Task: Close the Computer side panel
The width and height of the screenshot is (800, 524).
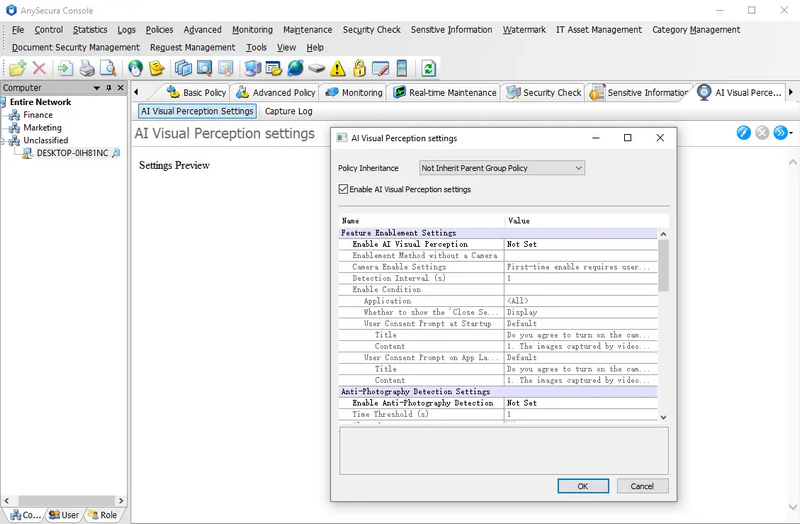Action: pos(120,88)
